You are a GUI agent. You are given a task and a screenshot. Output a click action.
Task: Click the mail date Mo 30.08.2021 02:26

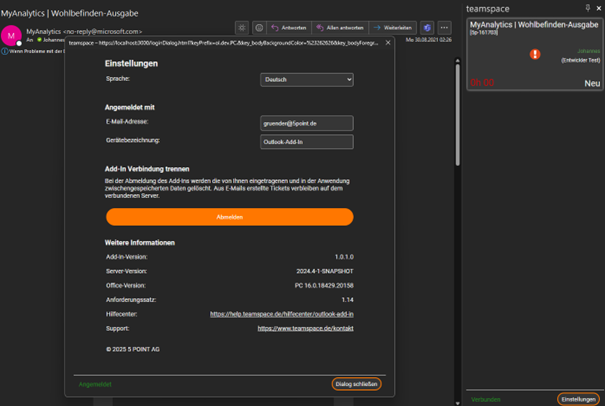click(428, 40)
